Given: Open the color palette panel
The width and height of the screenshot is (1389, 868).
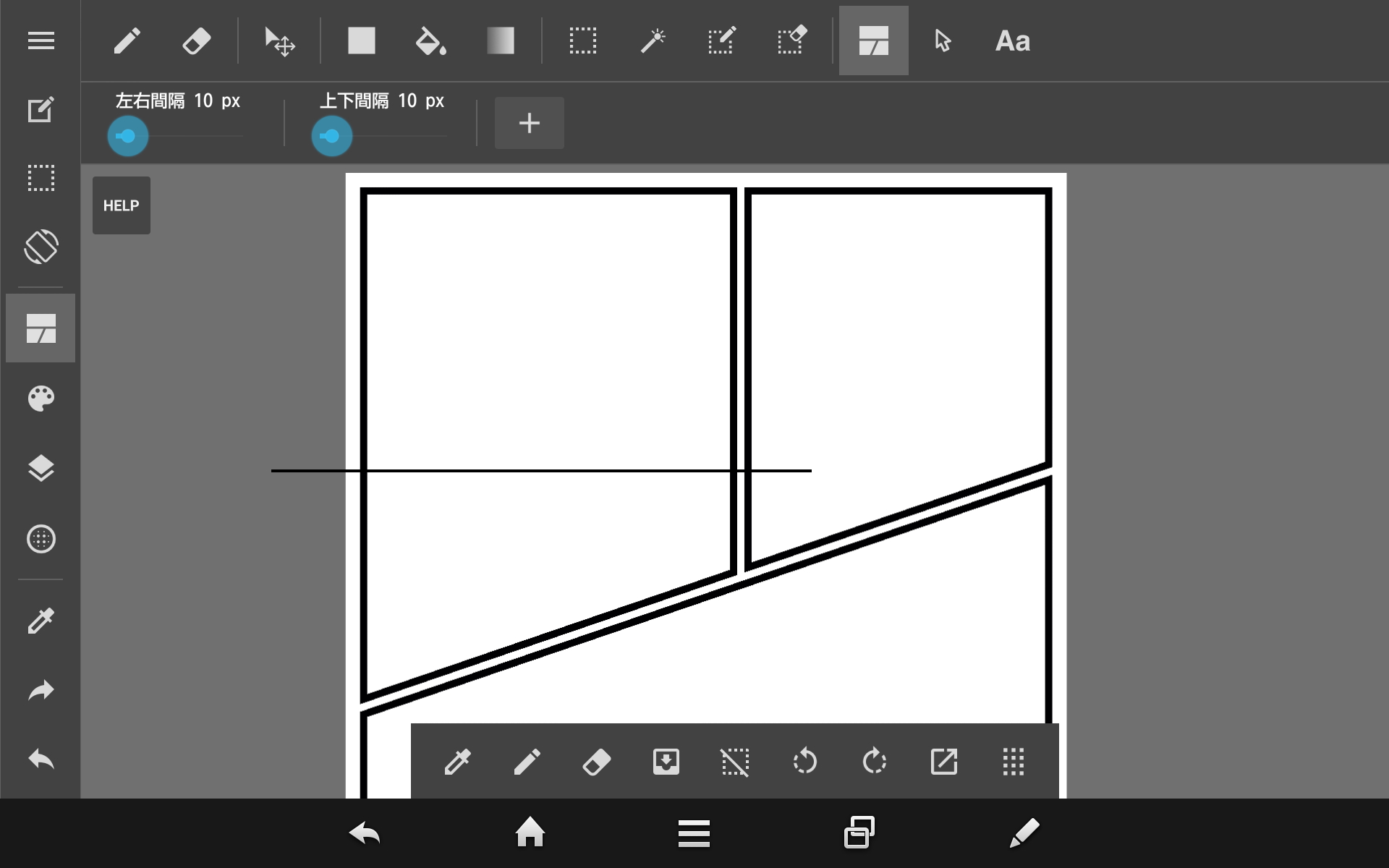Looking at the screenshot, I should pos(41,399).
